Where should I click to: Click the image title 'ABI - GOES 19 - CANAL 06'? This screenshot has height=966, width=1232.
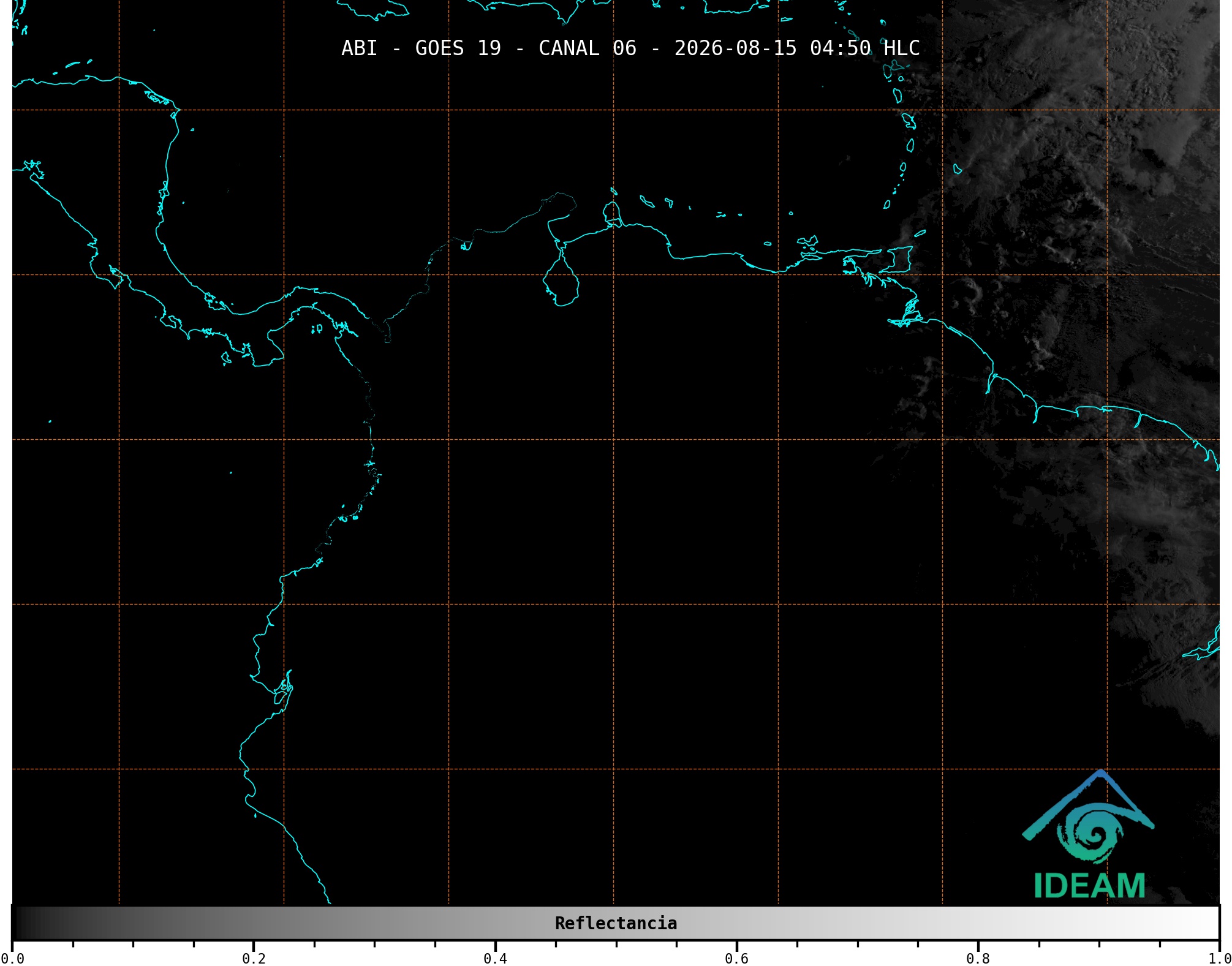(489, 48)
